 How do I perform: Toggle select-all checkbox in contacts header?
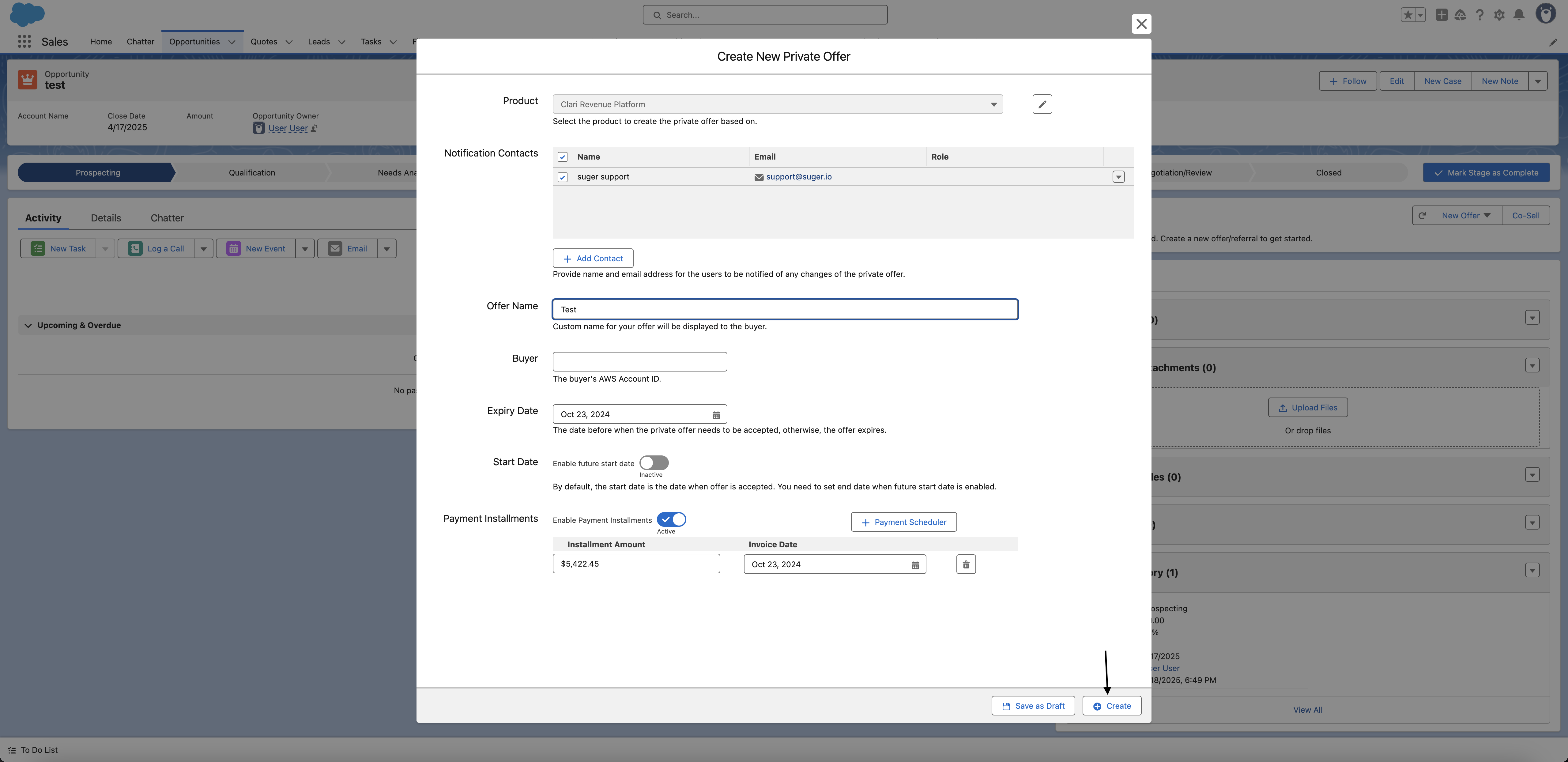pyautogui.click(x=563, y=157)
